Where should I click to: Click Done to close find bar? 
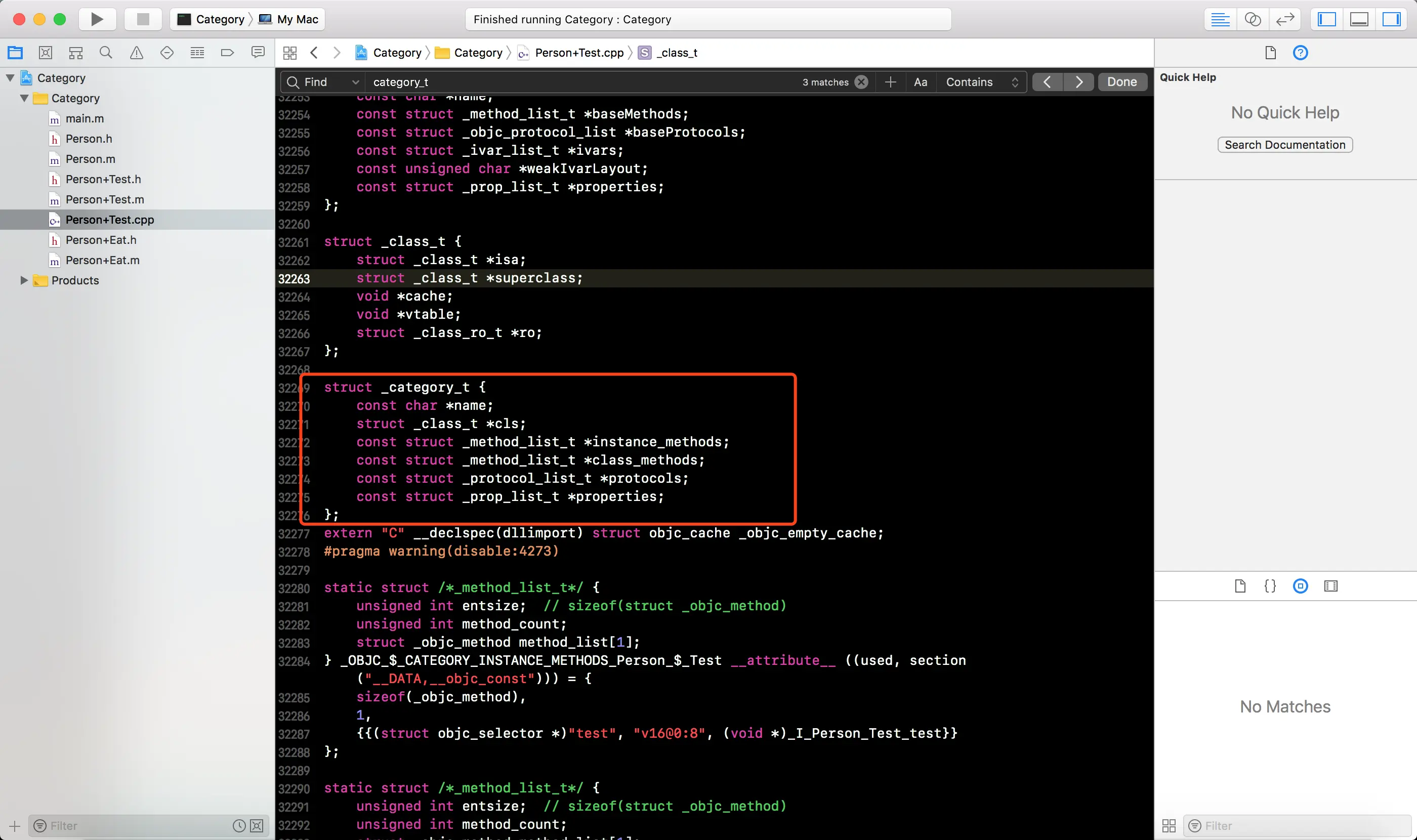(1121, 82)
